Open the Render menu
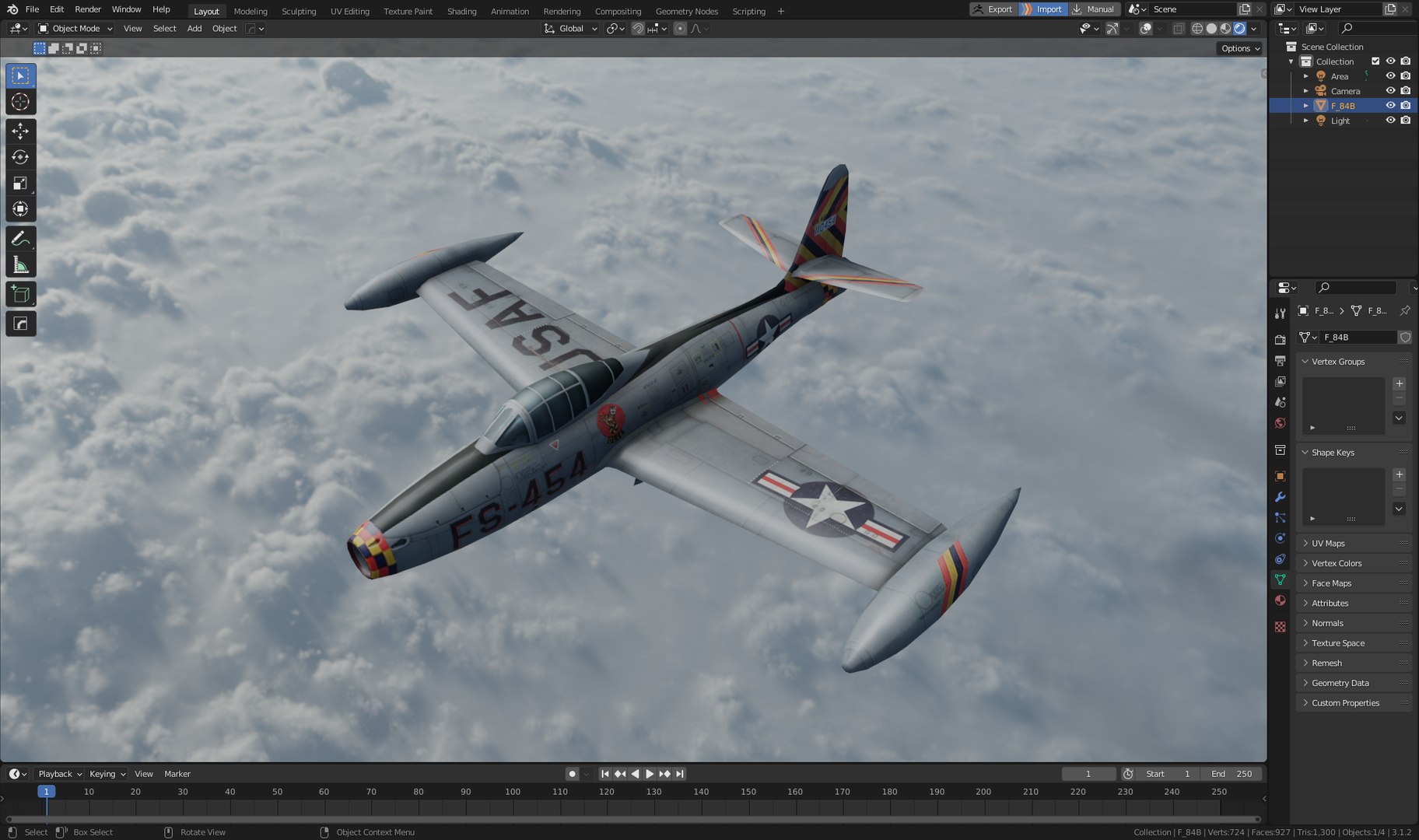The width and height of the screenshot is (1419, 840). click(88, 9)
